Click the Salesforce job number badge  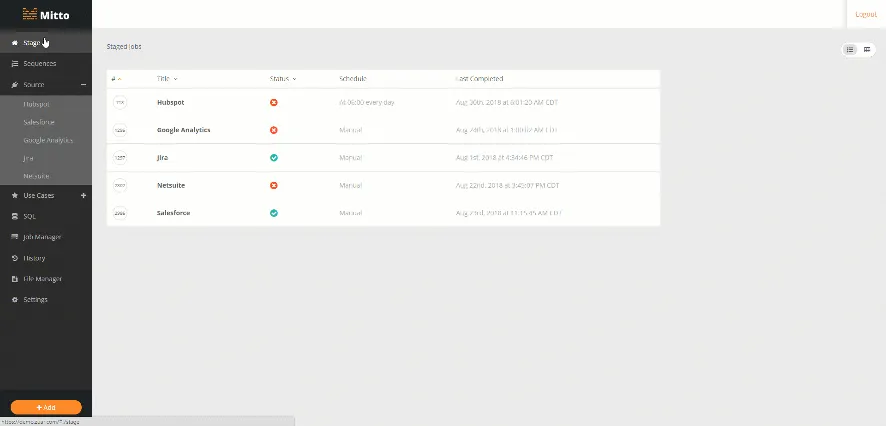tap(120, 213)
